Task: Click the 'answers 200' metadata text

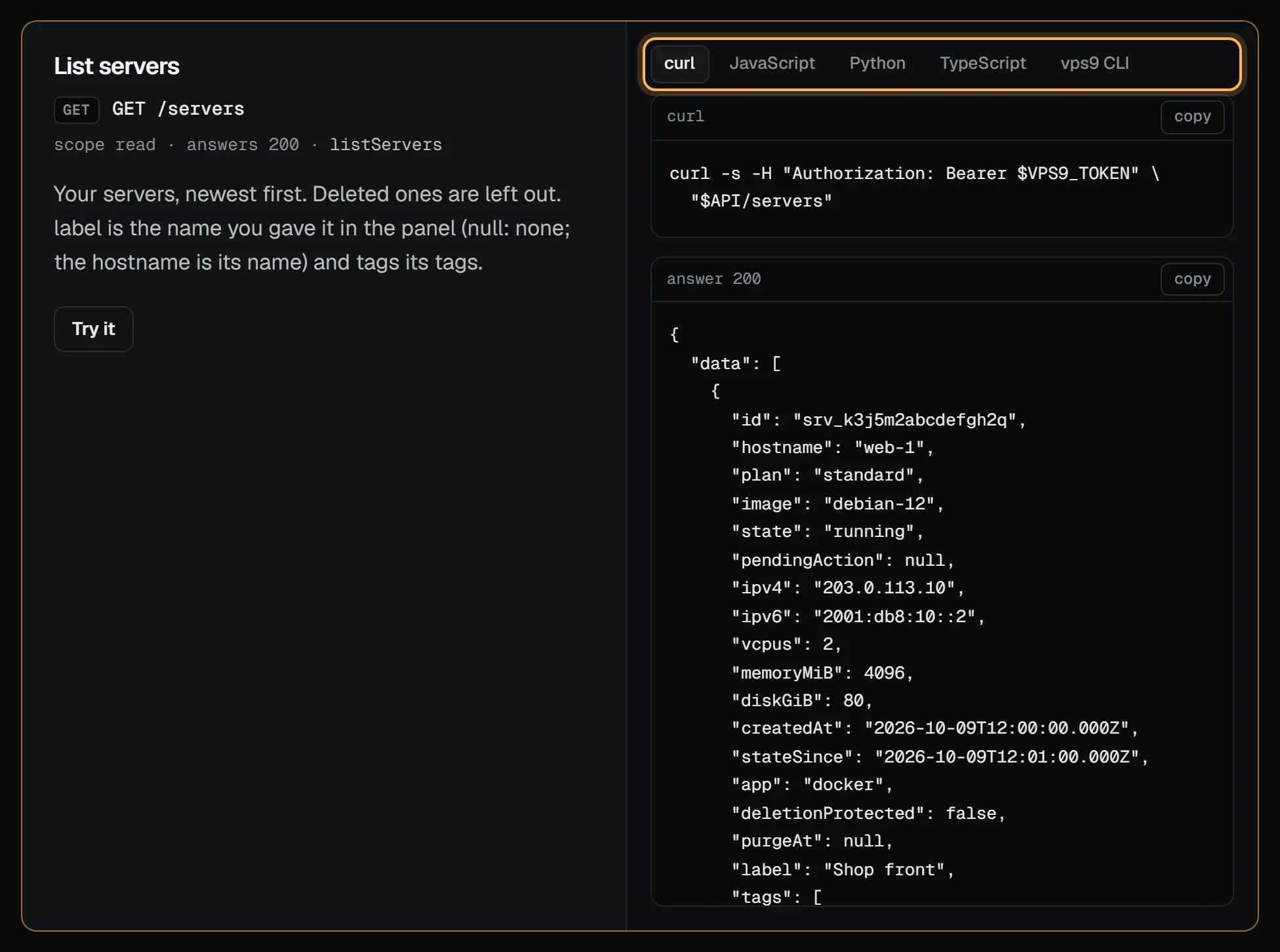Action: (243, 145)
